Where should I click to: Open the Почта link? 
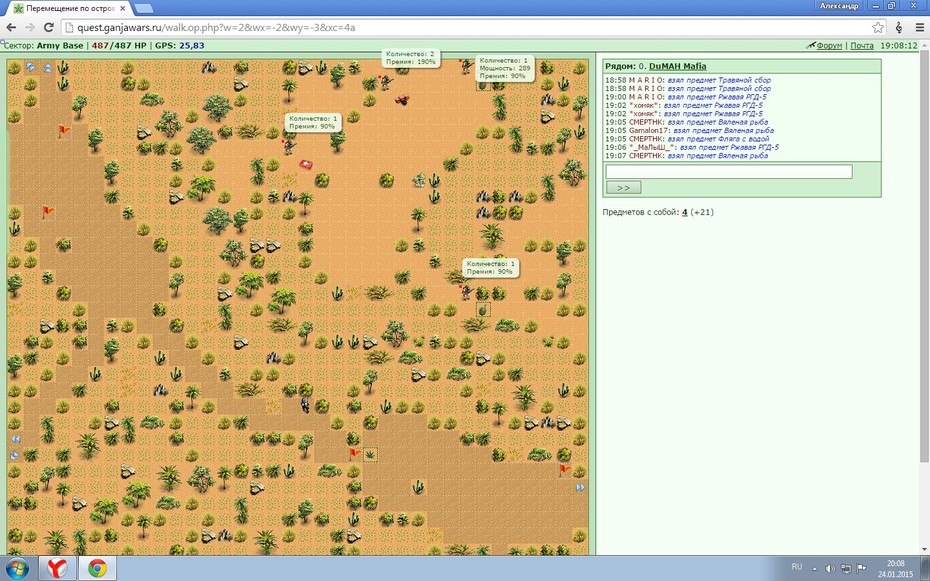click(x=862, y=46)
